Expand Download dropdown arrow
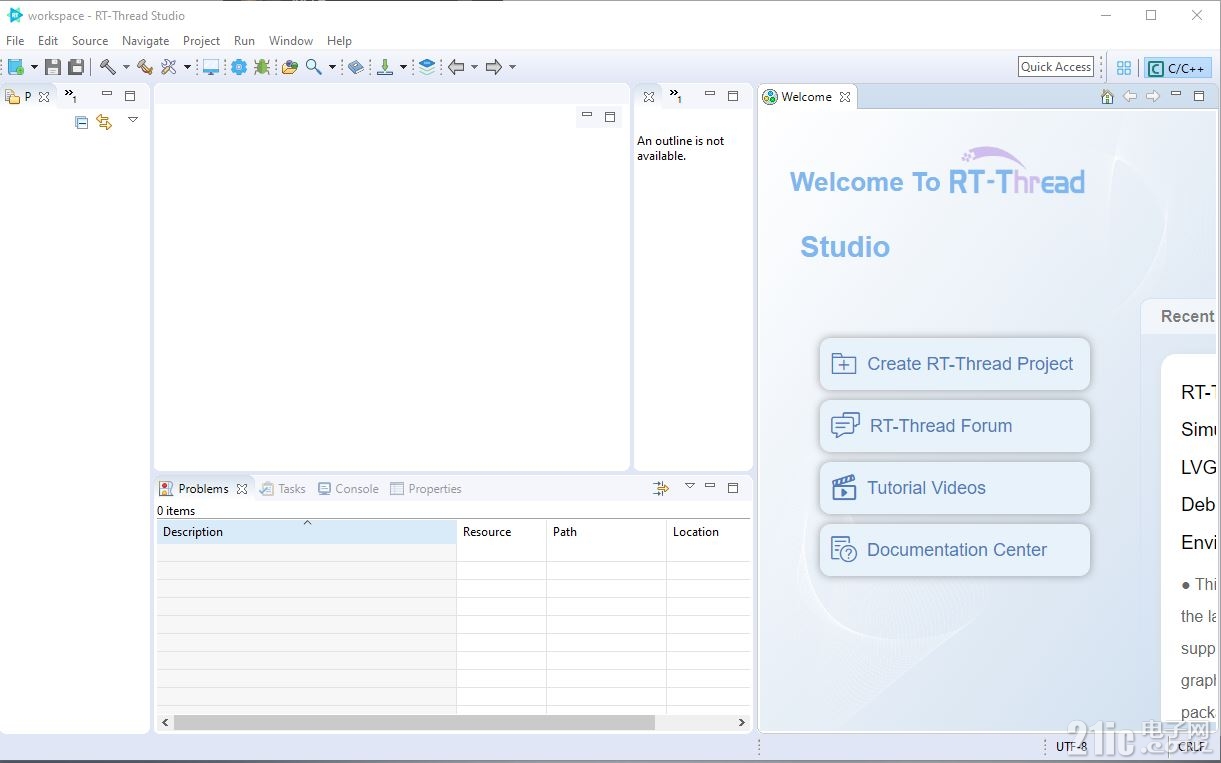 click(x=403, y=67)
